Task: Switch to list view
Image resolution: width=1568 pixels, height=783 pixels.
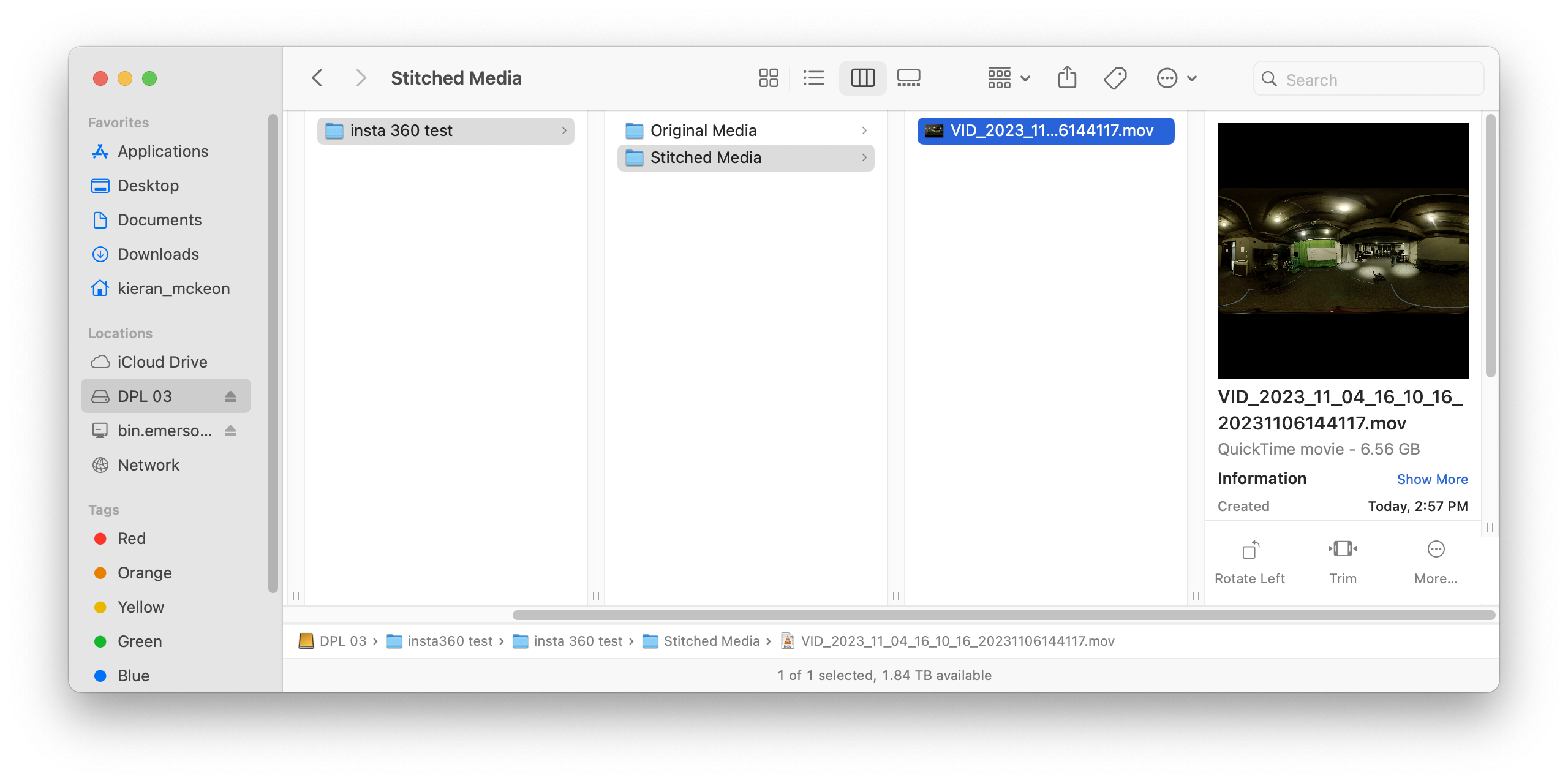Action: pyautogui.click(x=813, y=78)
